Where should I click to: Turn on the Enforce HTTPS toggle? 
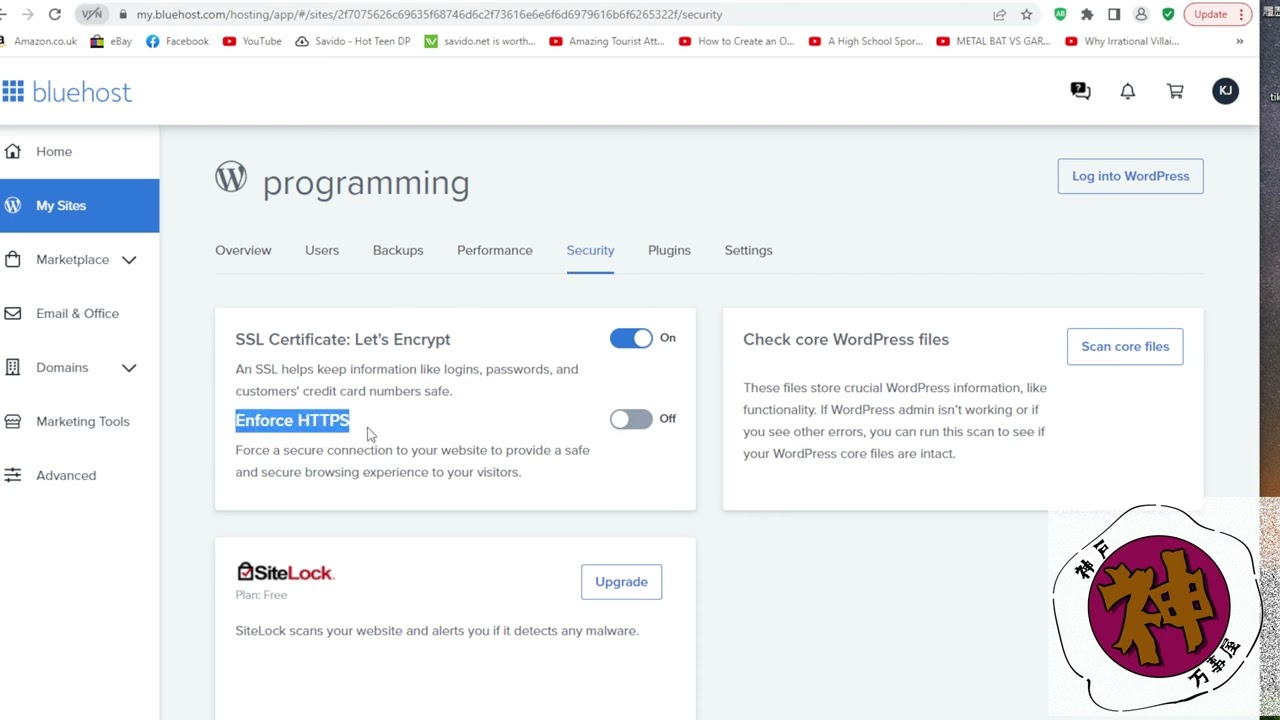point(631,419)
